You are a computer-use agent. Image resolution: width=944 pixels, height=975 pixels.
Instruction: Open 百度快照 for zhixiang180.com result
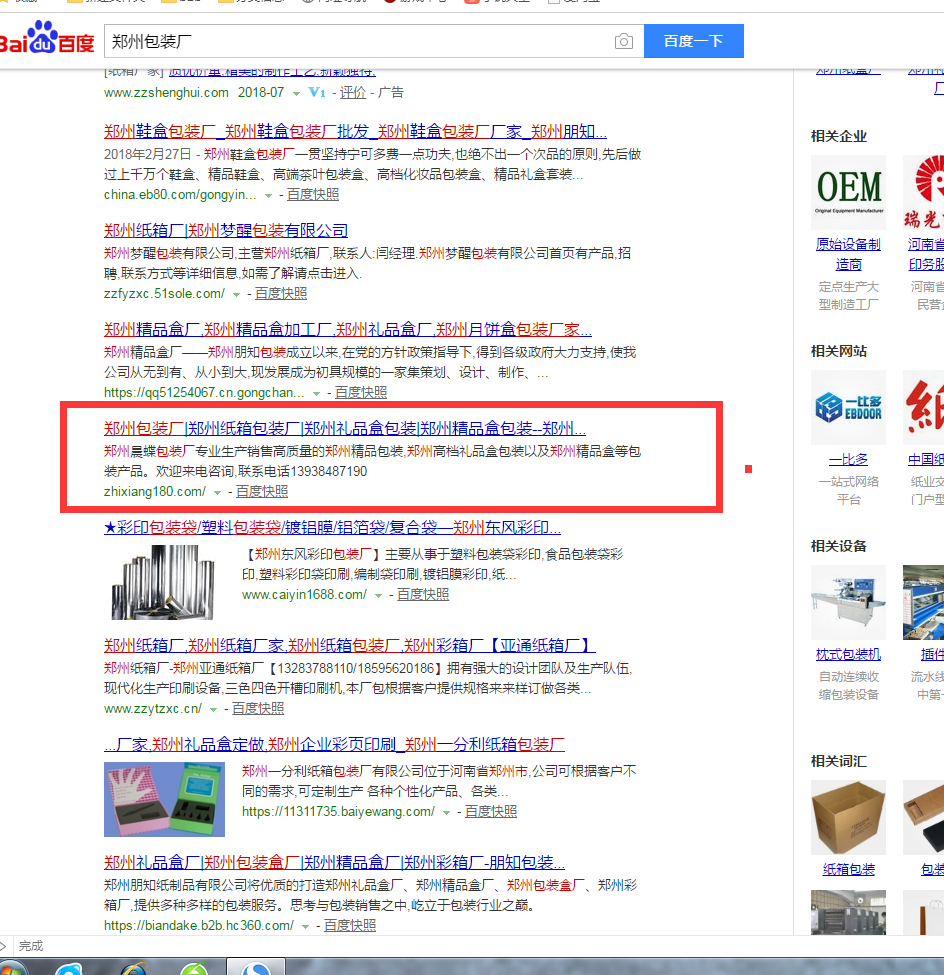(262, 491)
